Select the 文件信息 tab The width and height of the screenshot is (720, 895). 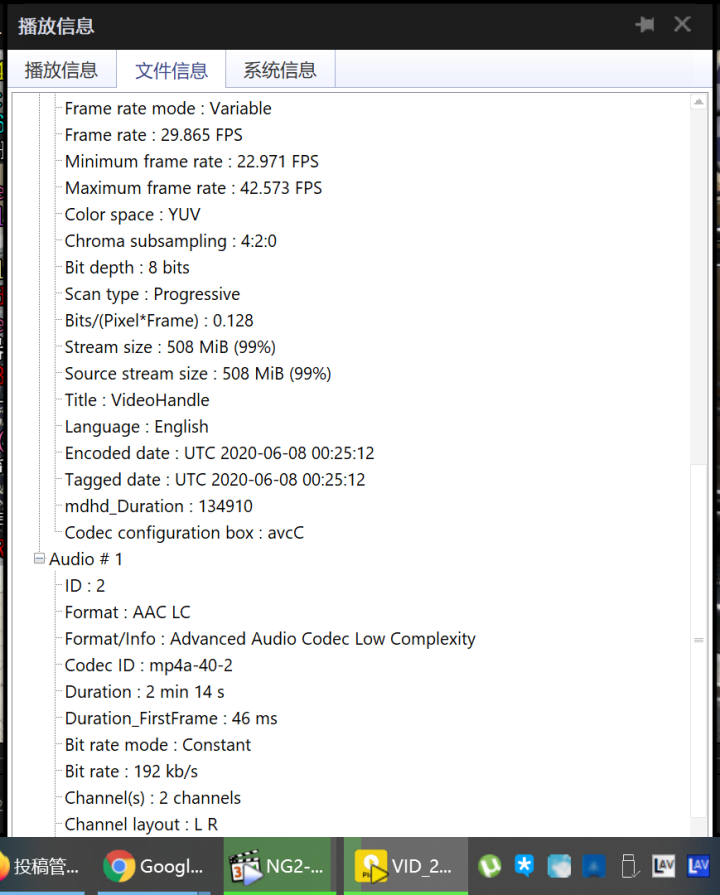pos(171,70)
